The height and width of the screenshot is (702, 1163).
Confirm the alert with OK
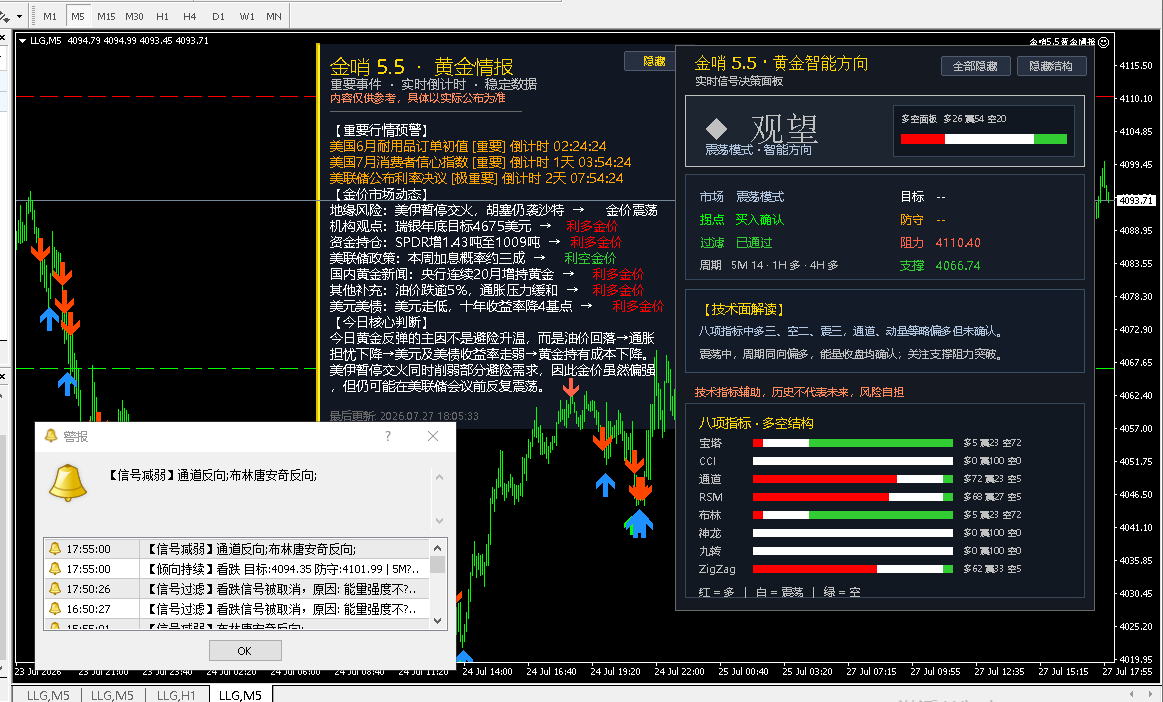tap(245, 651)
